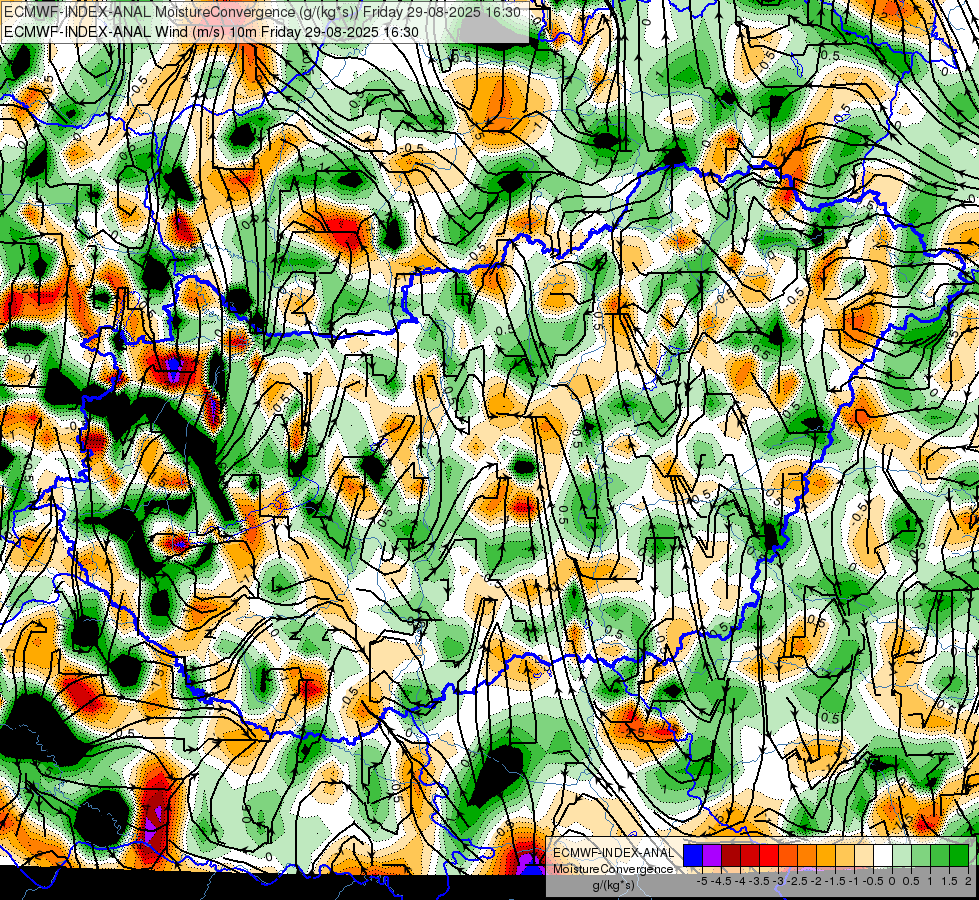Click the -4.5 legend tick label

point(721,881)
